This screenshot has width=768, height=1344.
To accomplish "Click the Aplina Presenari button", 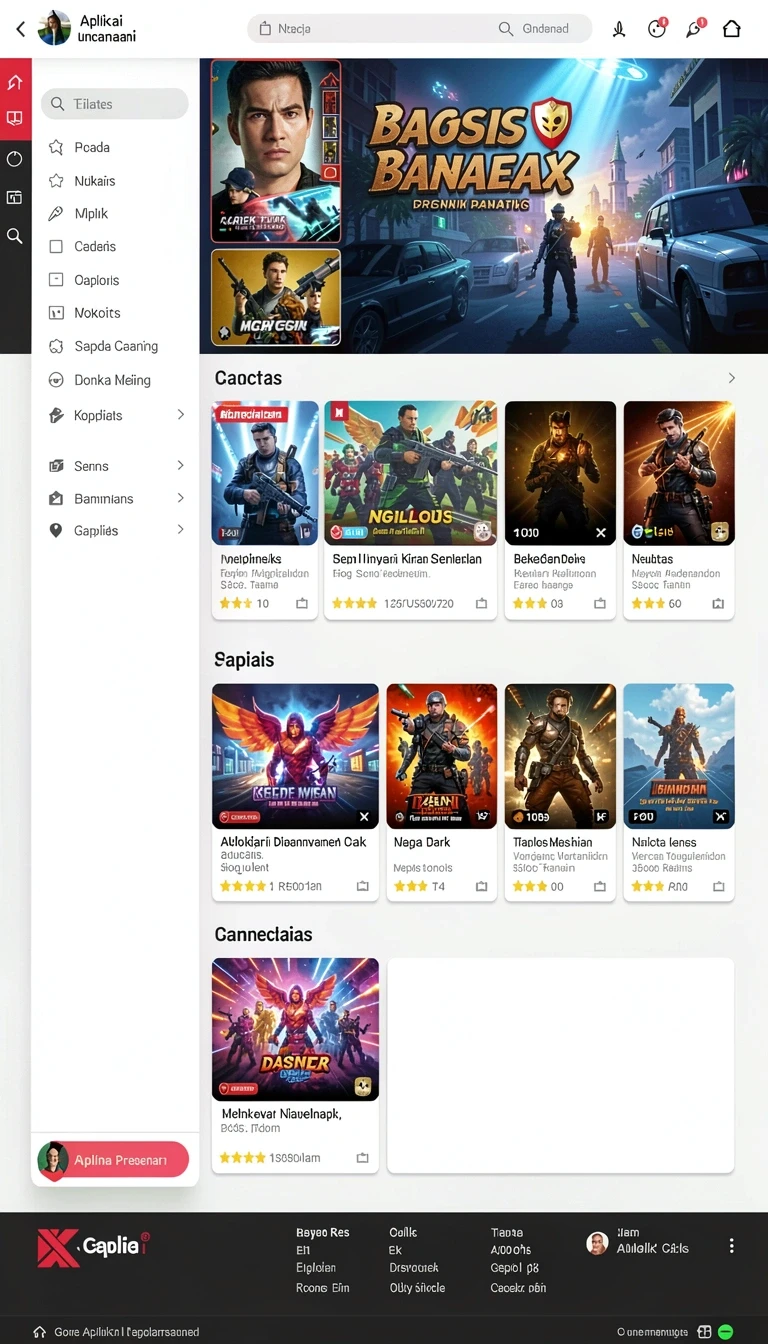I will tap(112, 1160).
